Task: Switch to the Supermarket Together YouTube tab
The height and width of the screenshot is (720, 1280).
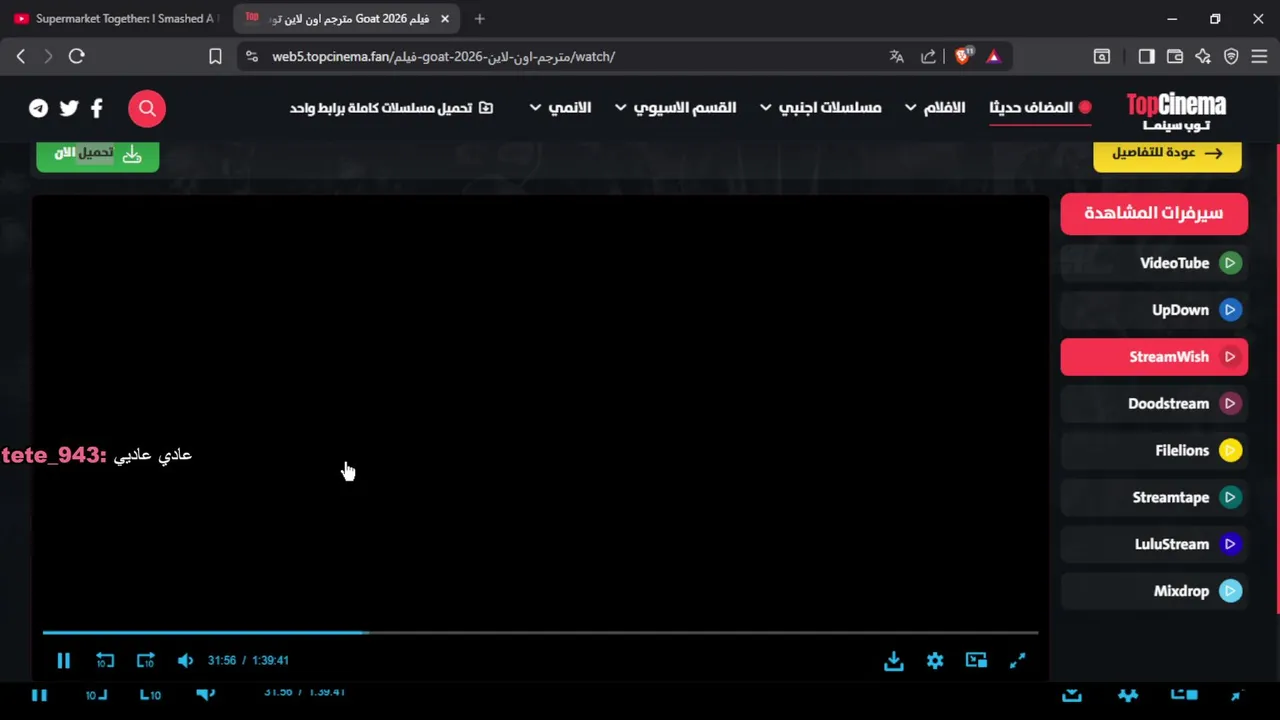Action: [116, 18]
